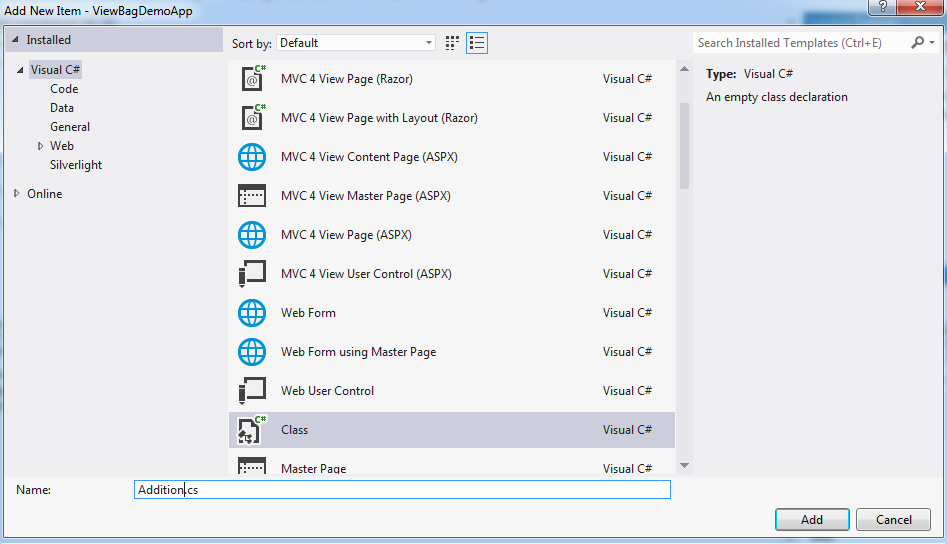This screenshot has height=544, width=947.
Task: Click MVC 4 View User Control icon
Action: (x=252, y=274)
